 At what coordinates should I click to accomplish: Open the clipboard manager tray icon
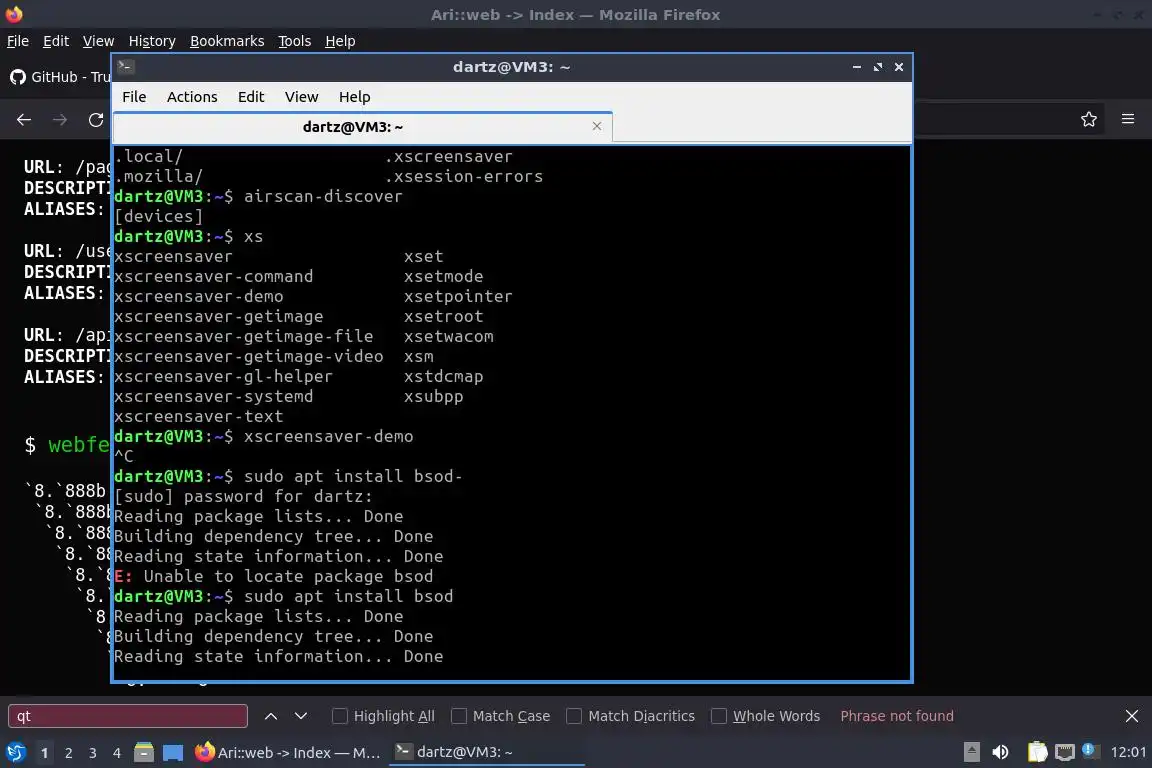[x=1037, y=752]
